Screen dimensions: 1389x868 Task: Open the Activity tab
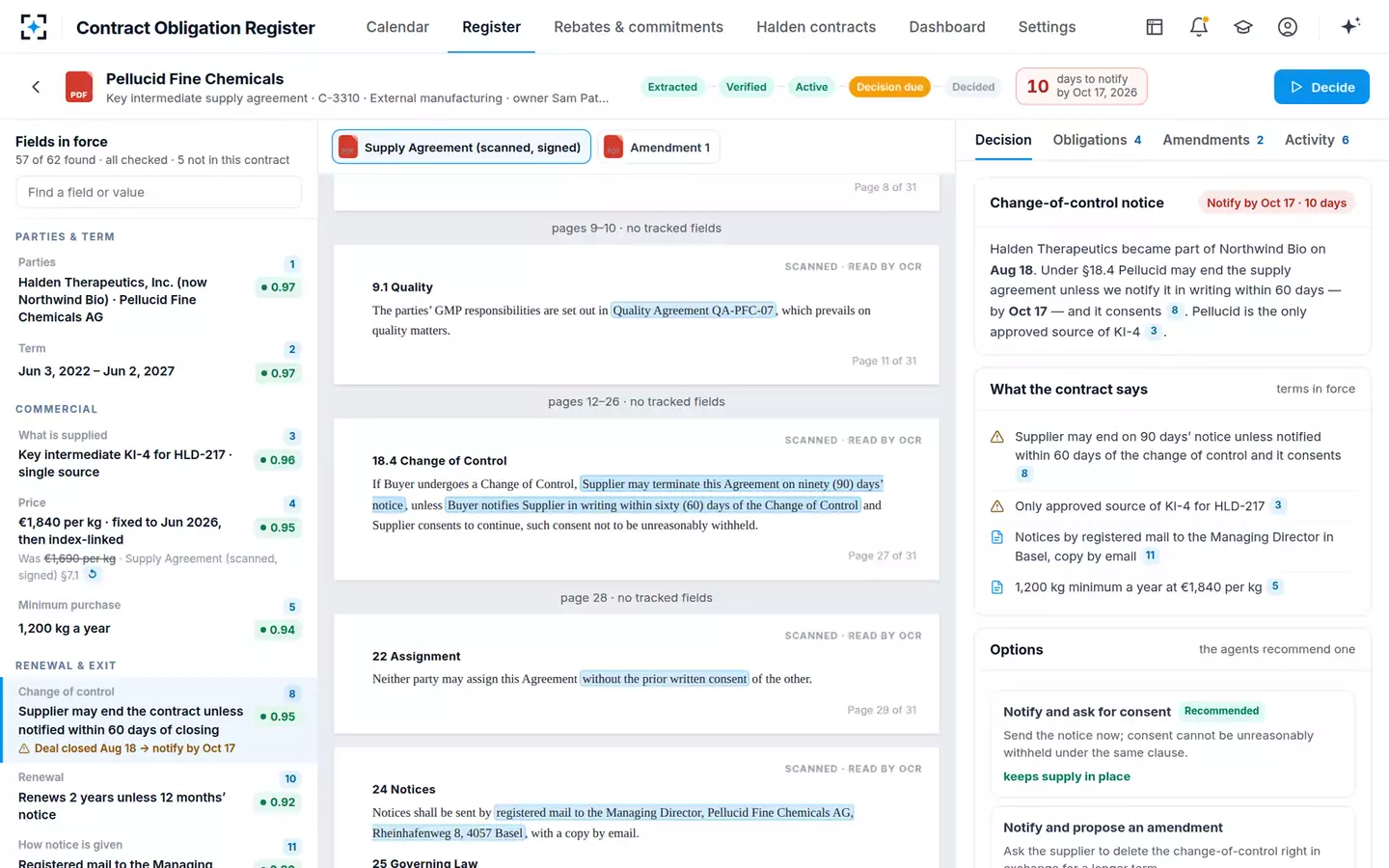[x=1317, y=140]
